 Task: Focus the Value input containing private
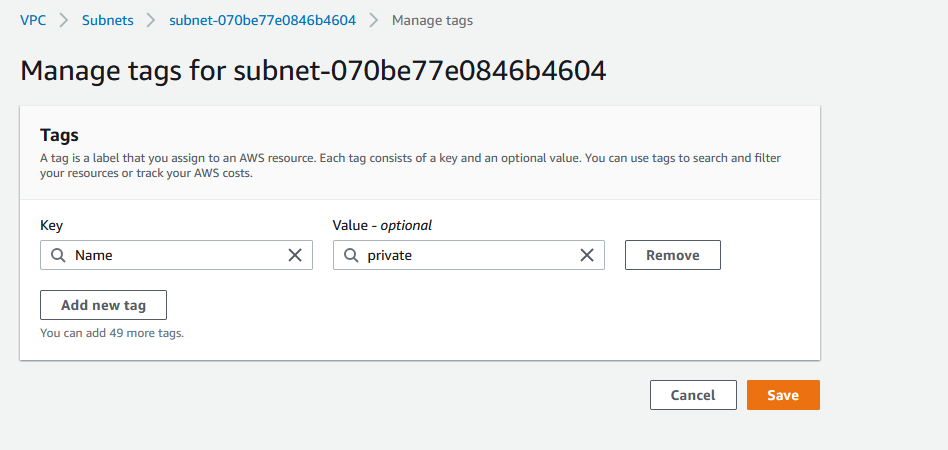click(x=469, y=255)
